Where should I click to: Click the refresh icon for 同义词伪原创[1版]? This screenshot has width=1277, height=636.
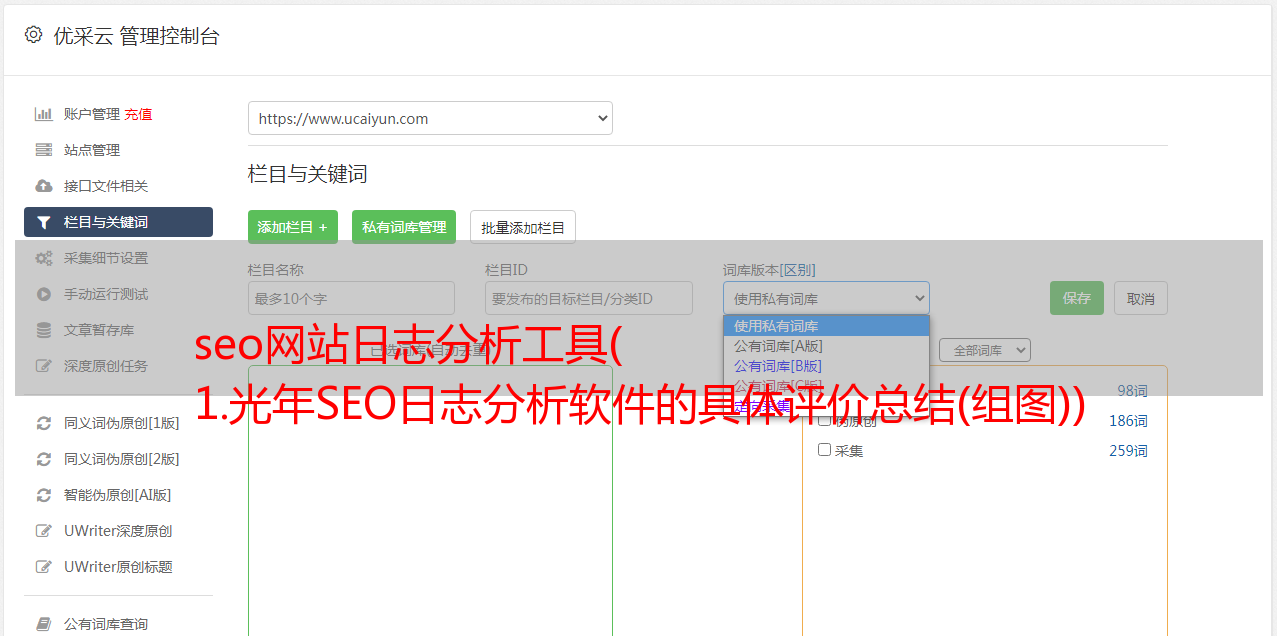(44, 423)
